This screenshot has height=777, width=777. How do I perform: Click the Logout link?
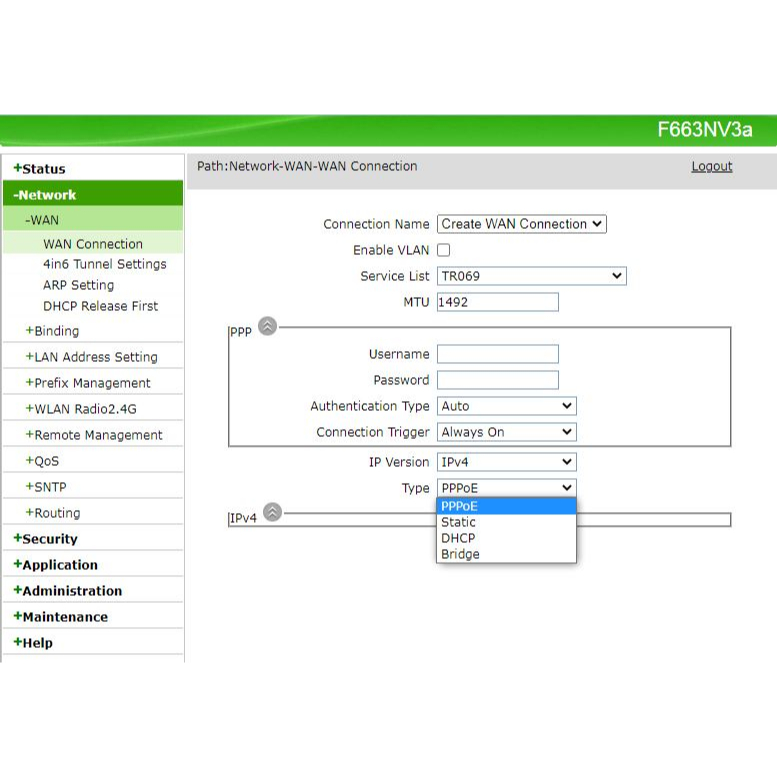[711, 166]
